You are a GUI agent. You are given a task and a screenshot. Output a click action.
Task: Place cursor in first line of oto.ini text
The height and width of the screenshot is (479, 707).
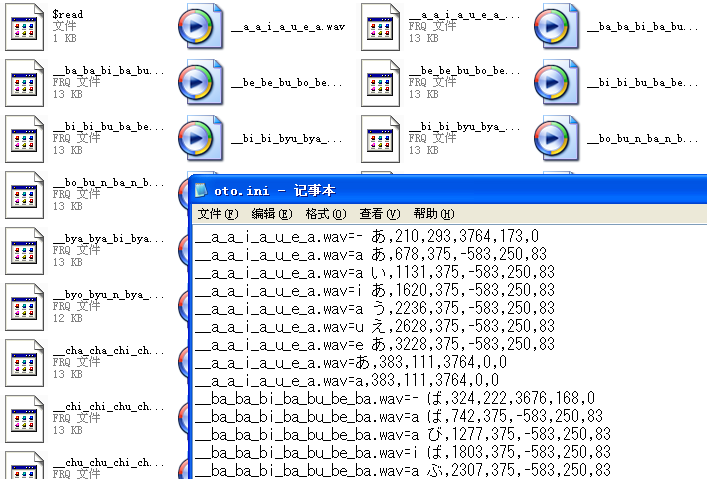(x=367, y=236)
